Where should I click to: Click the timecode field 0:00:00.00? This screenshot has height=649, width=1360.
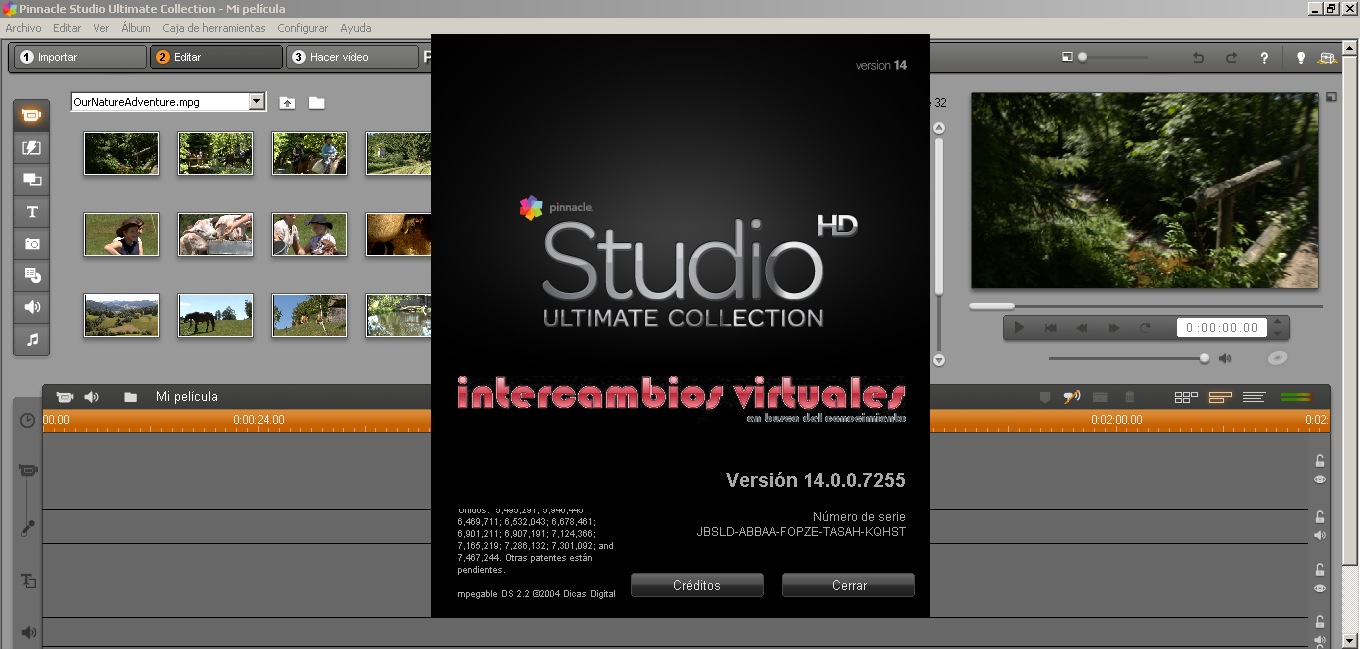pyautogui.click(x=1221, y=327)
